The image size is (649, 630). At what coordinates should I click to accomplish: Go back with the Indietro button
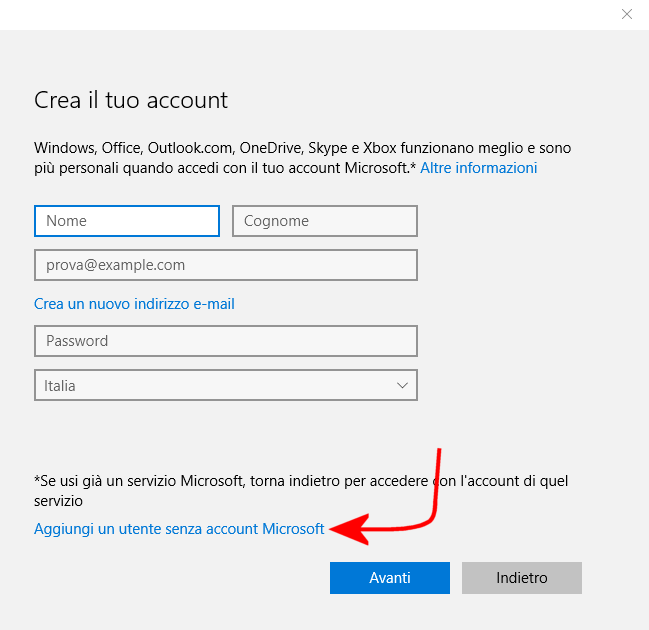click(x=521, y=578)
